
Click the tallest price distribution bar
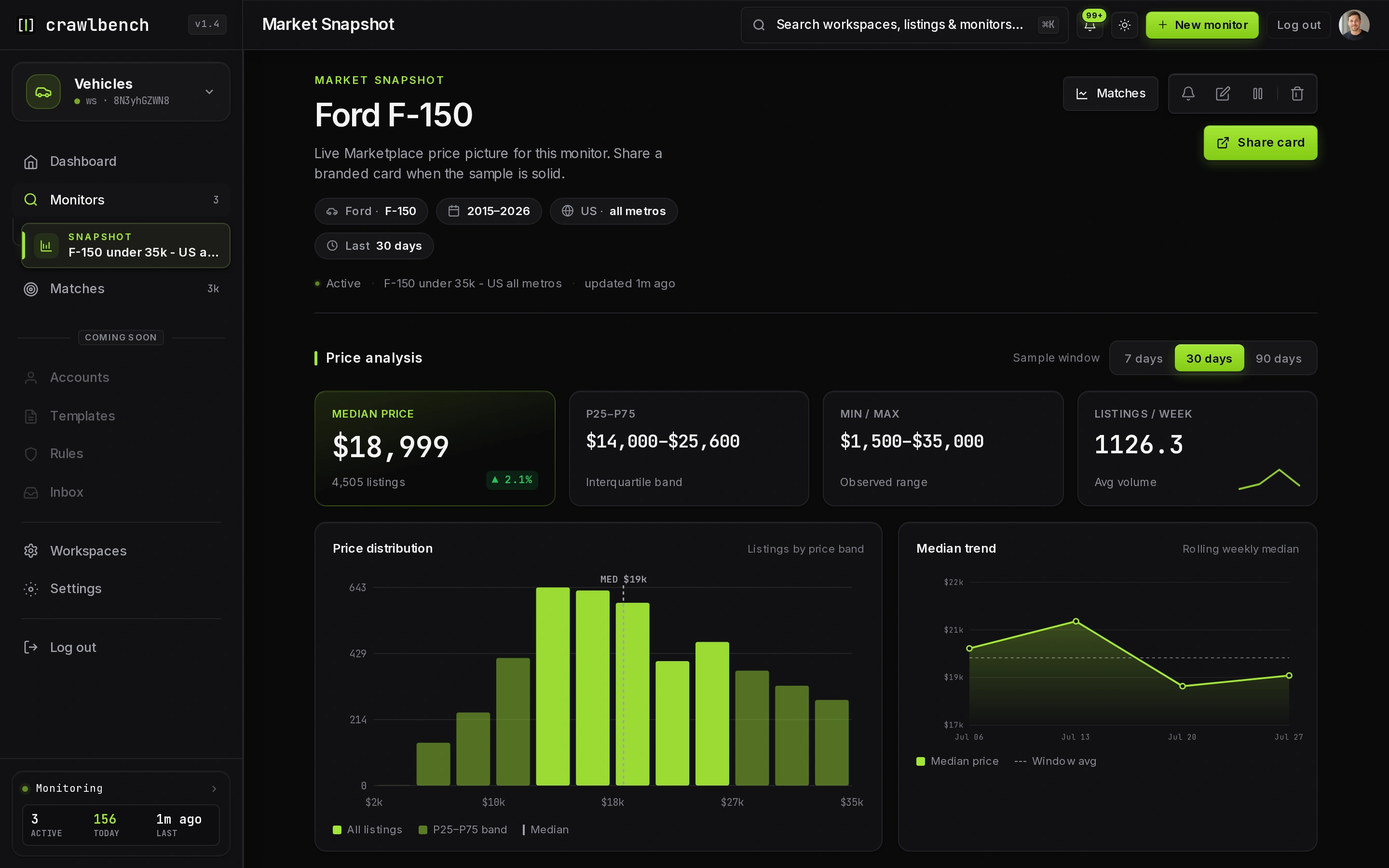(553, 686)
